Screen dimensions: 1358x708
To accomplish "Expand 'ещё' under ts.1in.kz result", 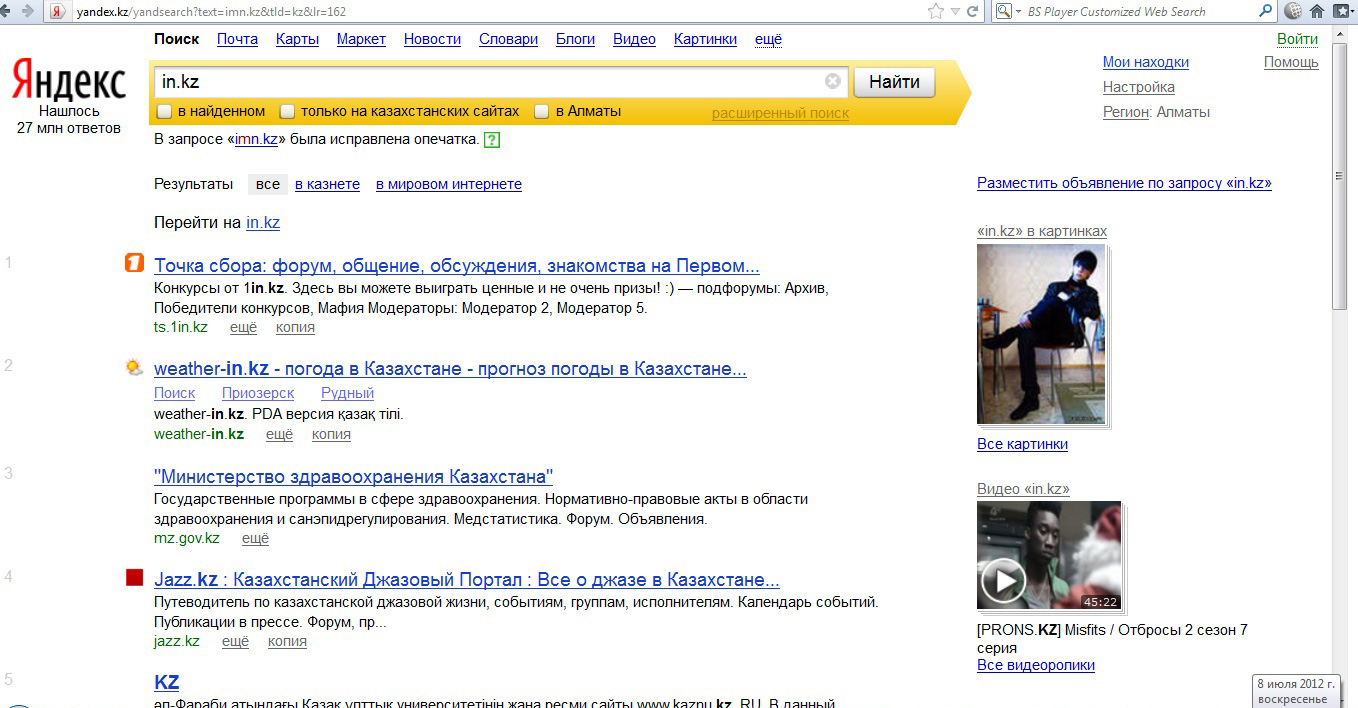I will click(x=243, y=327).
